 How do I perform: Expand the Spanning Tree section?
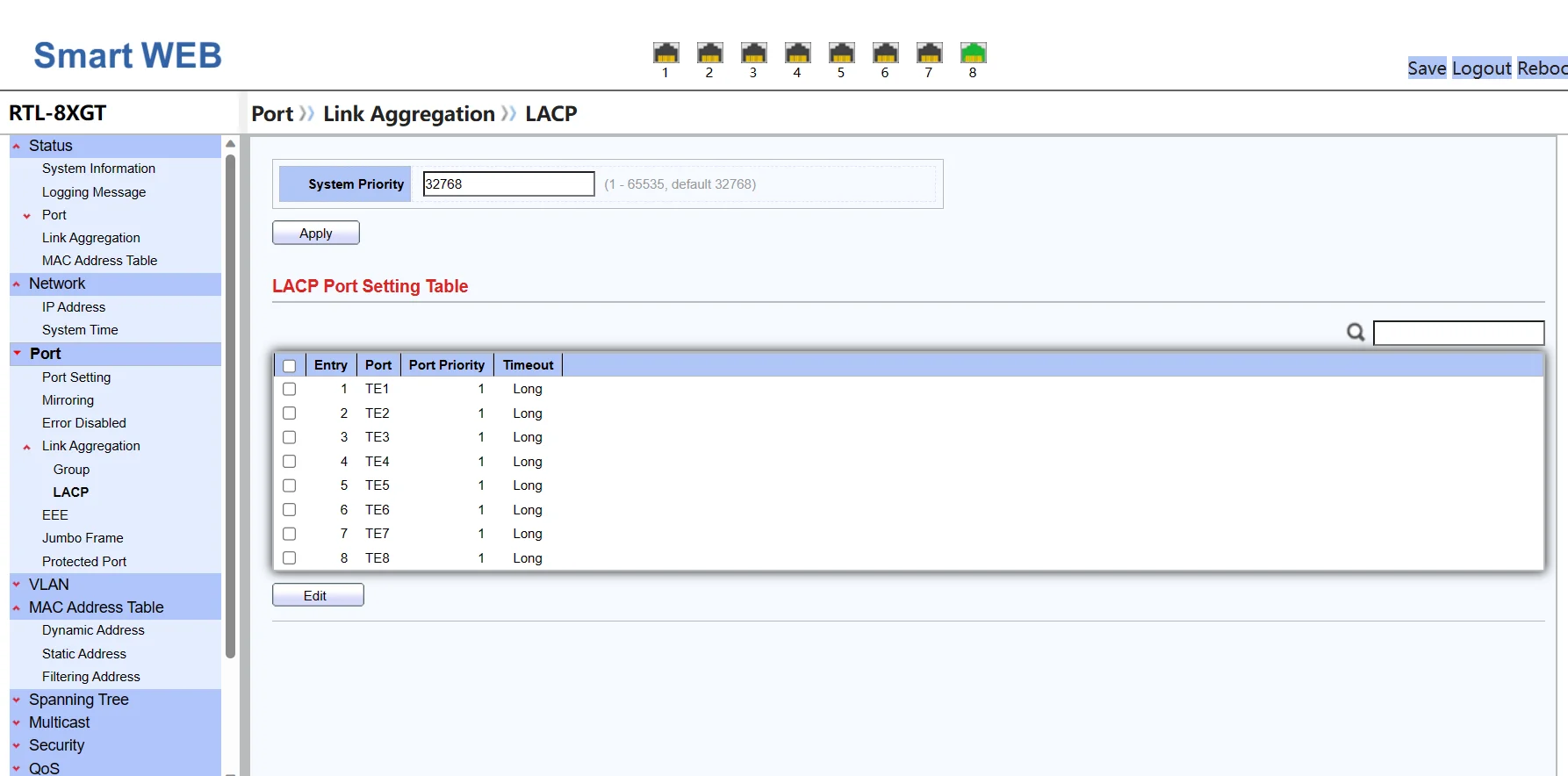click(x=78, y=700)
